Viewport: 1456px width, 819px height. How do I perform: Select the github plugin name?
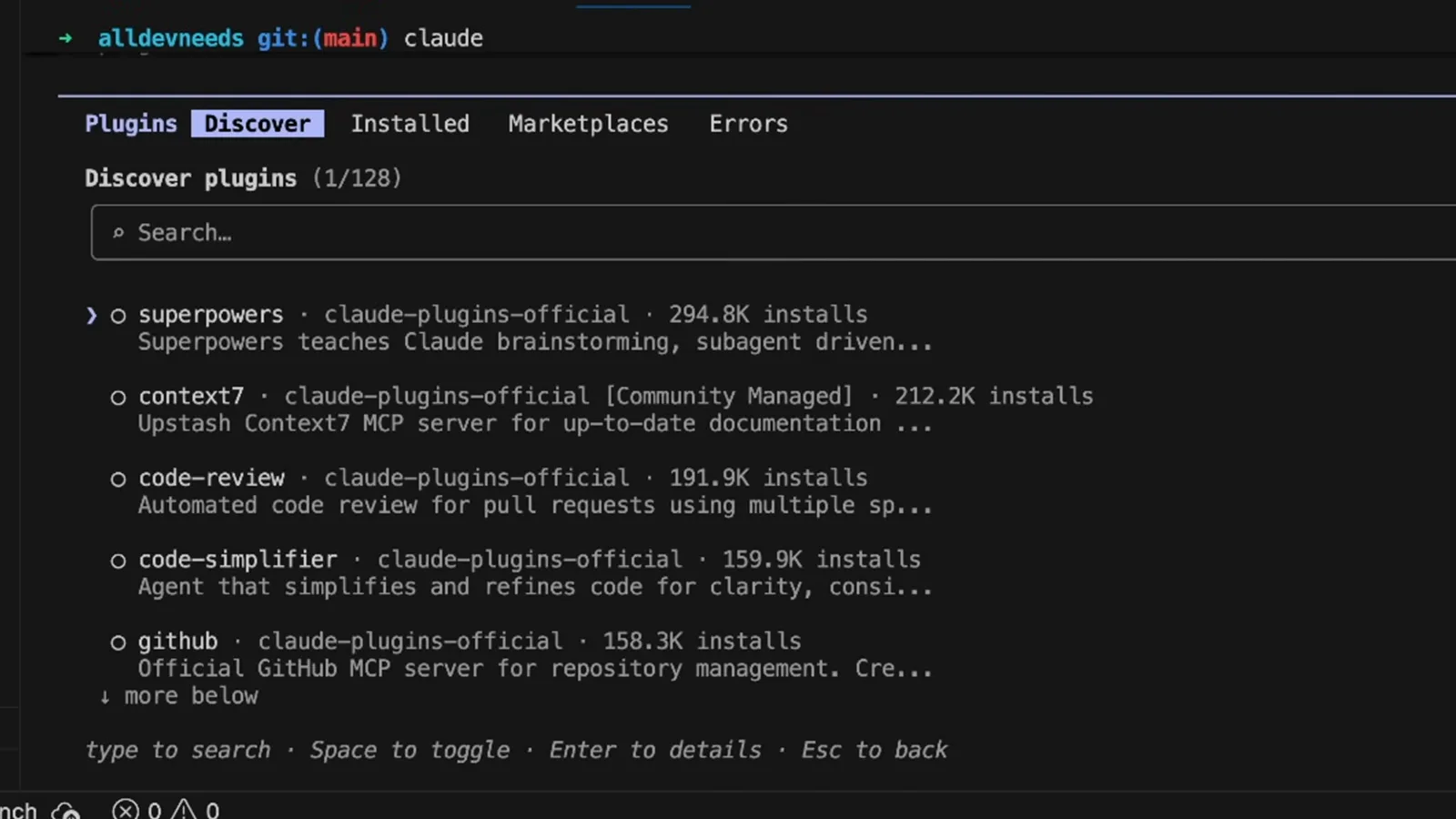[178, 642]
